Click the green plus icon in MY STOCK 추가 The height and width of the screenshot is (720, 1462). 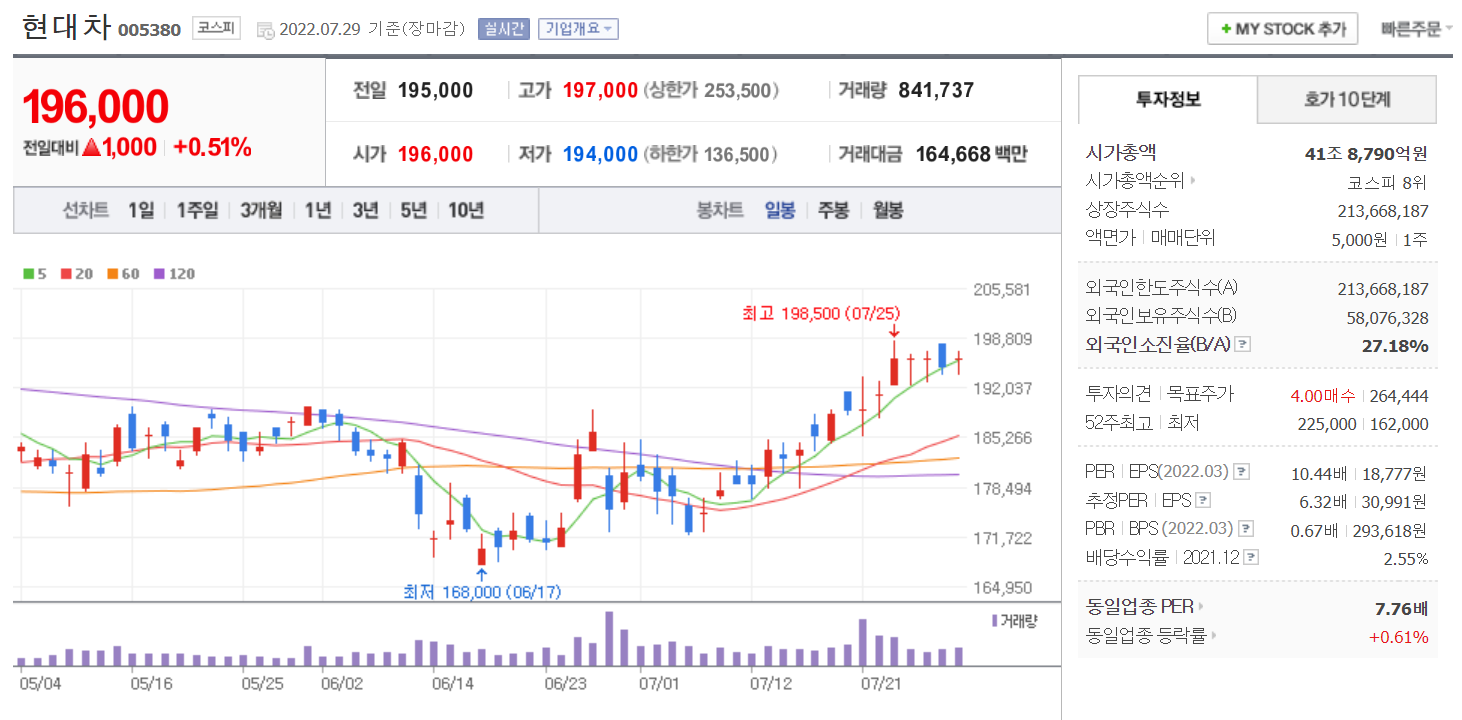(1226, 29)
